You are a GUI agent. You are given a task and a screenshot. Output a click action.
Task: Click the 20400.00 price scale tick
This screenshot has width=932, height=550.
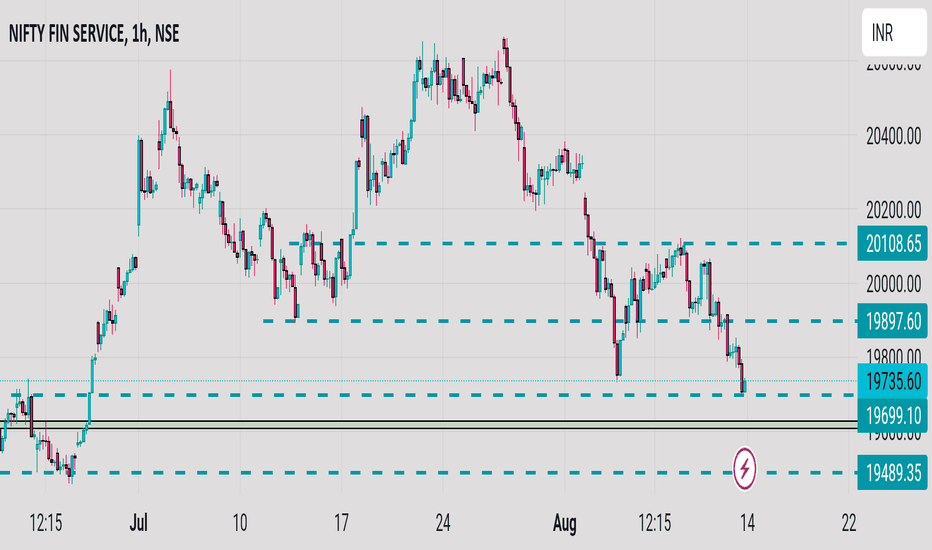coord(893,137)
